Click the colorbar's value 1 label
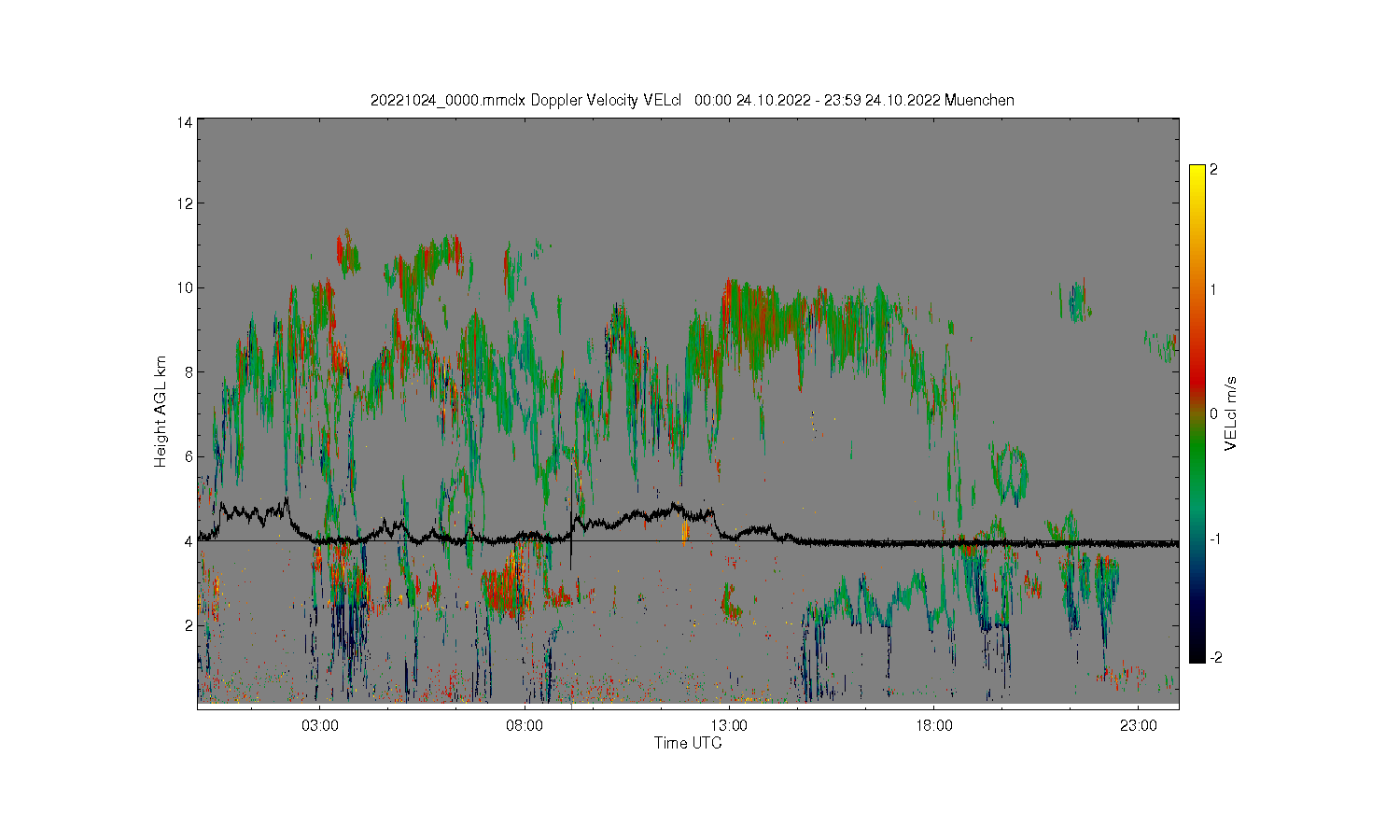Image resolution: width=1400 pixels, height=840 pixels. tap(1213, 289)
